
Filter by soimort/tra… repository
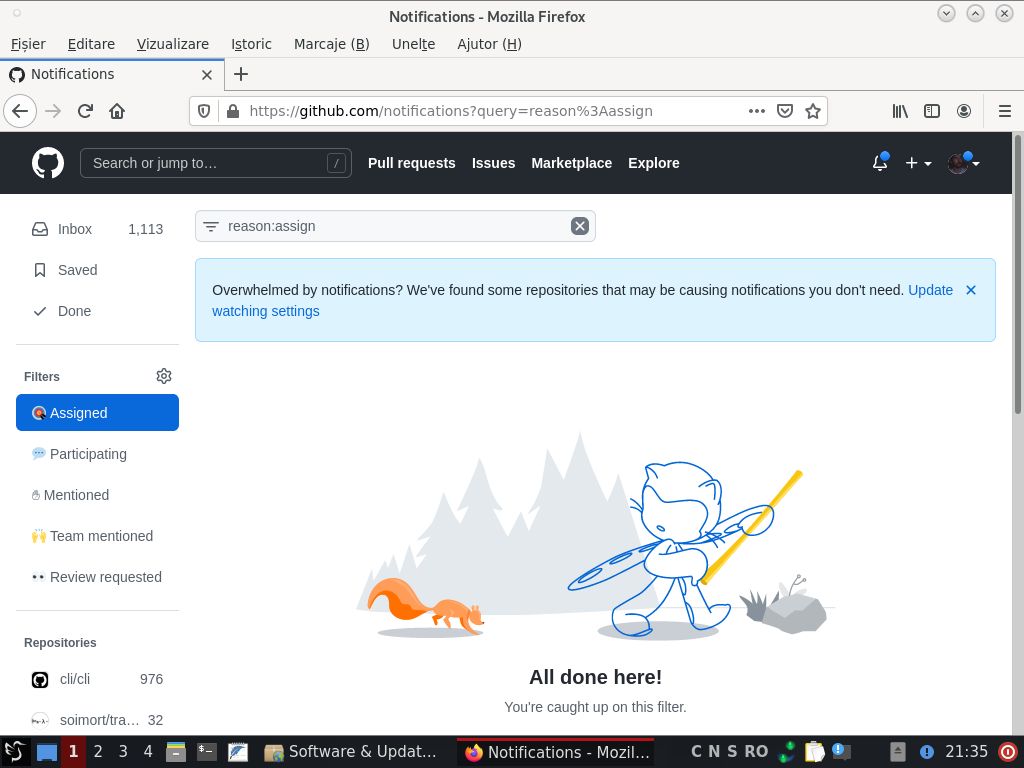pos(97,720)
